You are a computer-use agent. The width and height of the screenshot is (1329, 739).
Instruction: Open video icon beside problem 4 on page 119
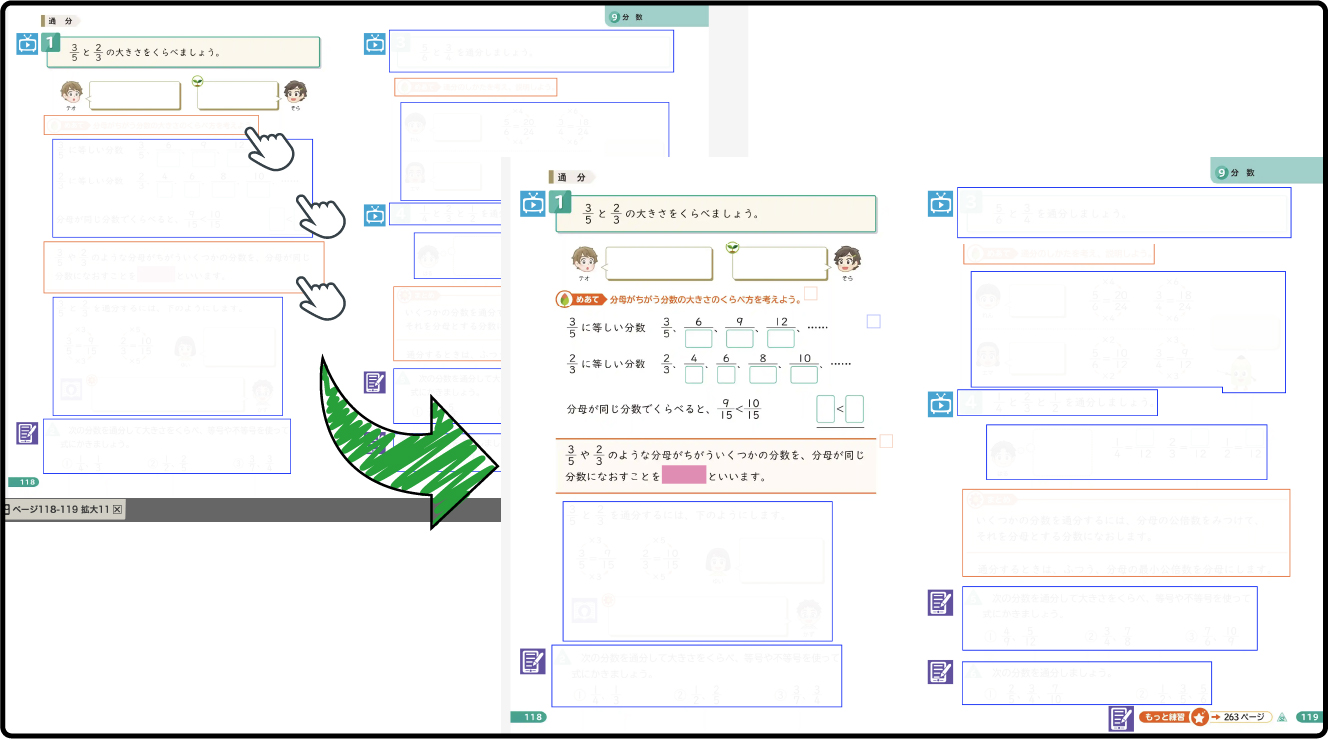(940, 403)
